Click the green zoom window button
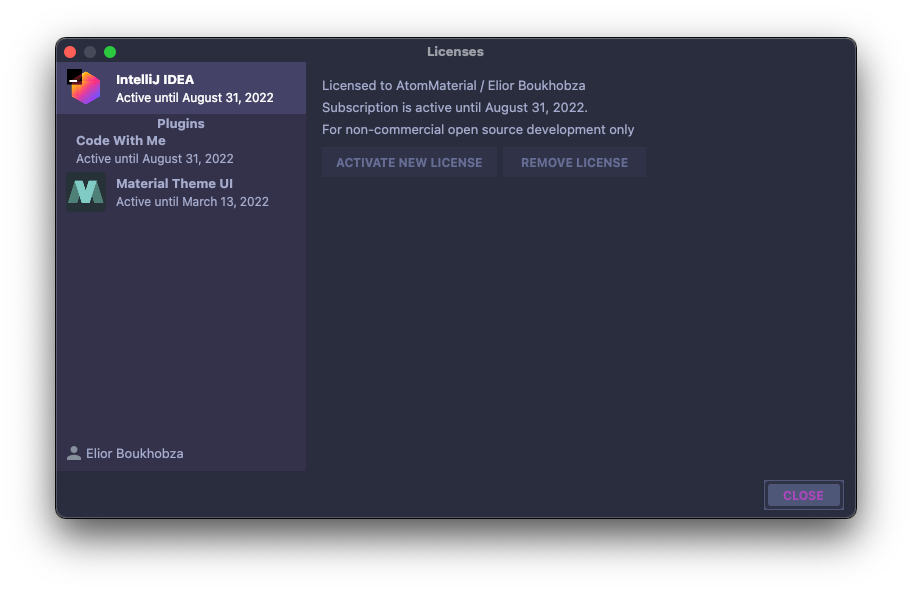Screen dimensions: 912x592 110,52
